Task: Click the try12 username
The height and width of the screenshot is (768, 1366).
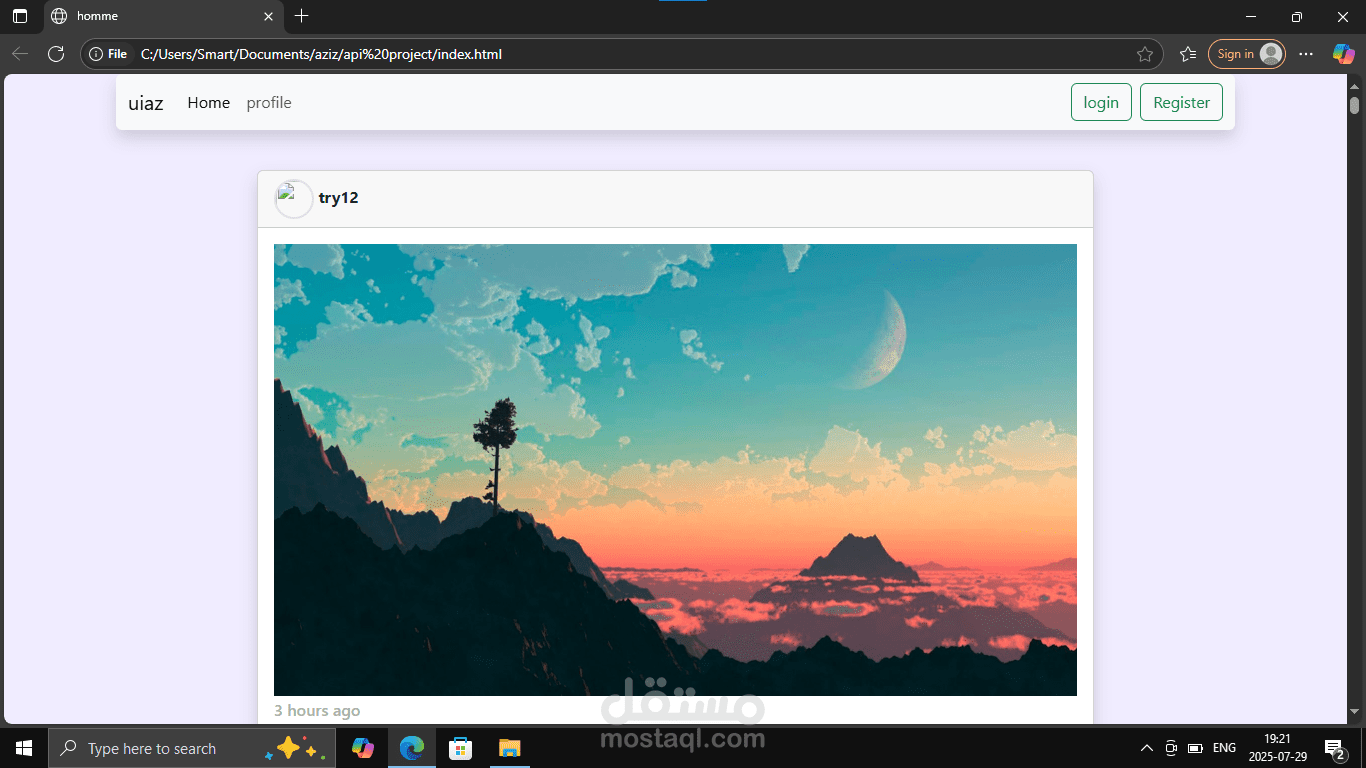Action: pyautogui.click(x=338, y=198)
